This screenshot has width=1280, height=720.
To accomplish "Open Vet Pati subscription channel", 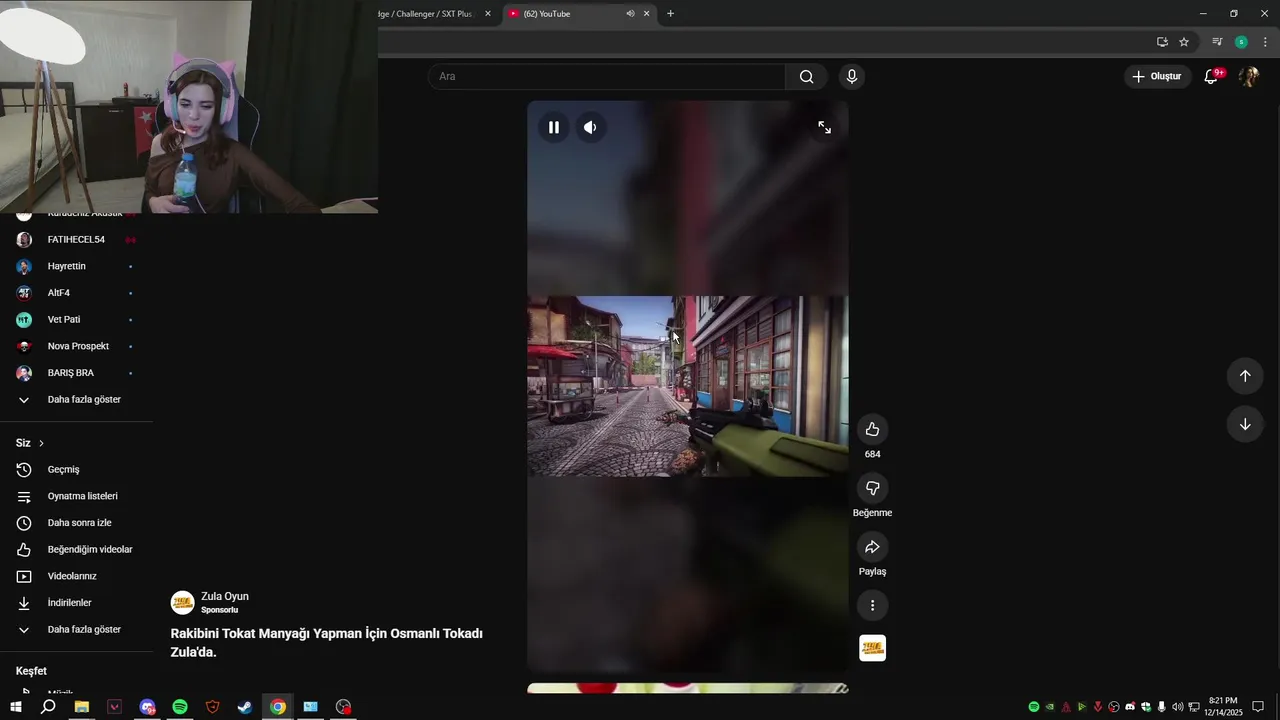I will [77, 319].
